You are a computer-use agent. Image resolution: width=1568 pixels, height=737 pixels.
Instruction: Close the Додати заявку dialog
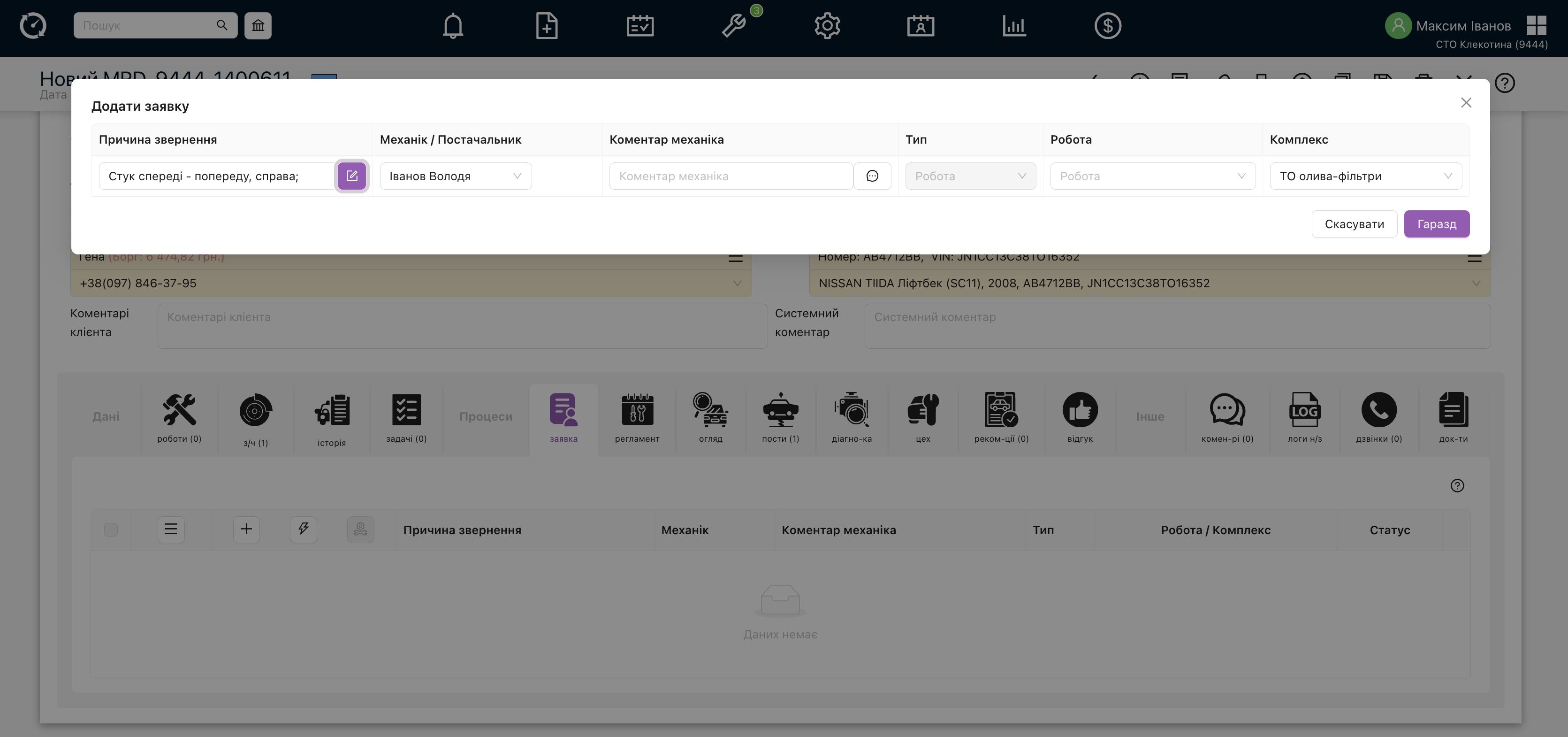coord(1466,102)
